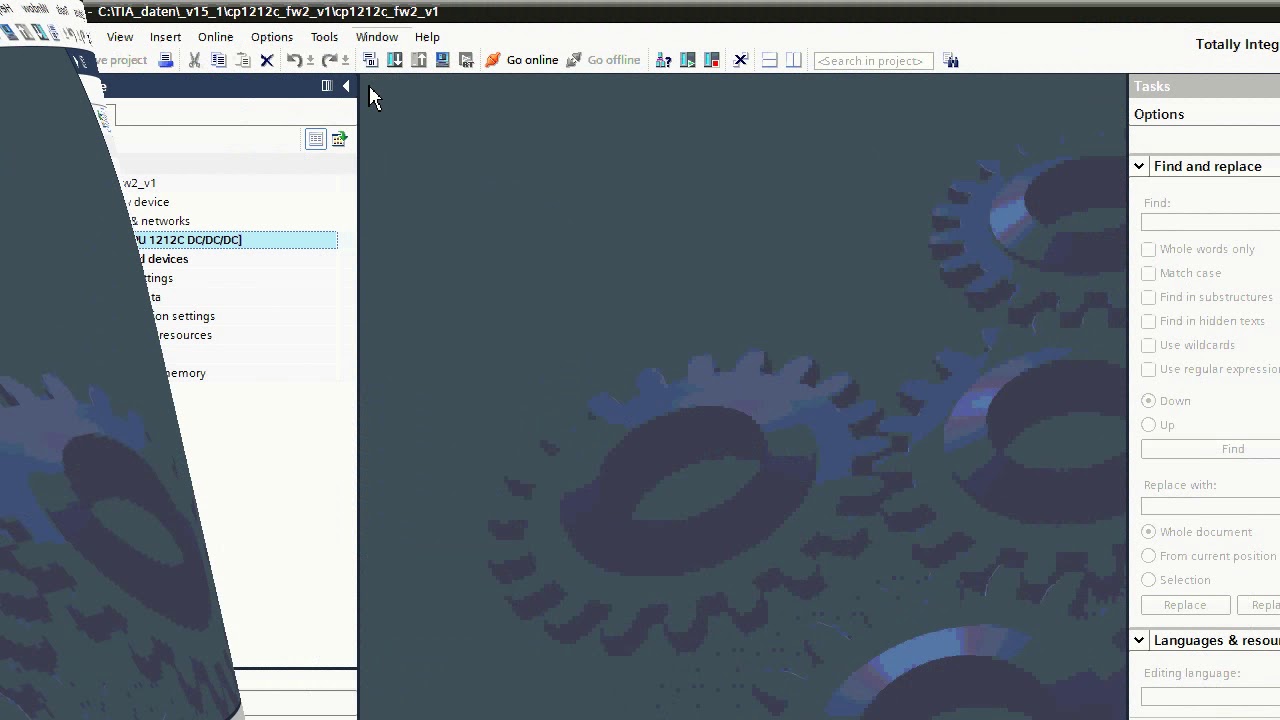Click the Redo arrow icon
Image resolution: width=1280 pixels, height=720 pixels.
(x=329, y=60)
